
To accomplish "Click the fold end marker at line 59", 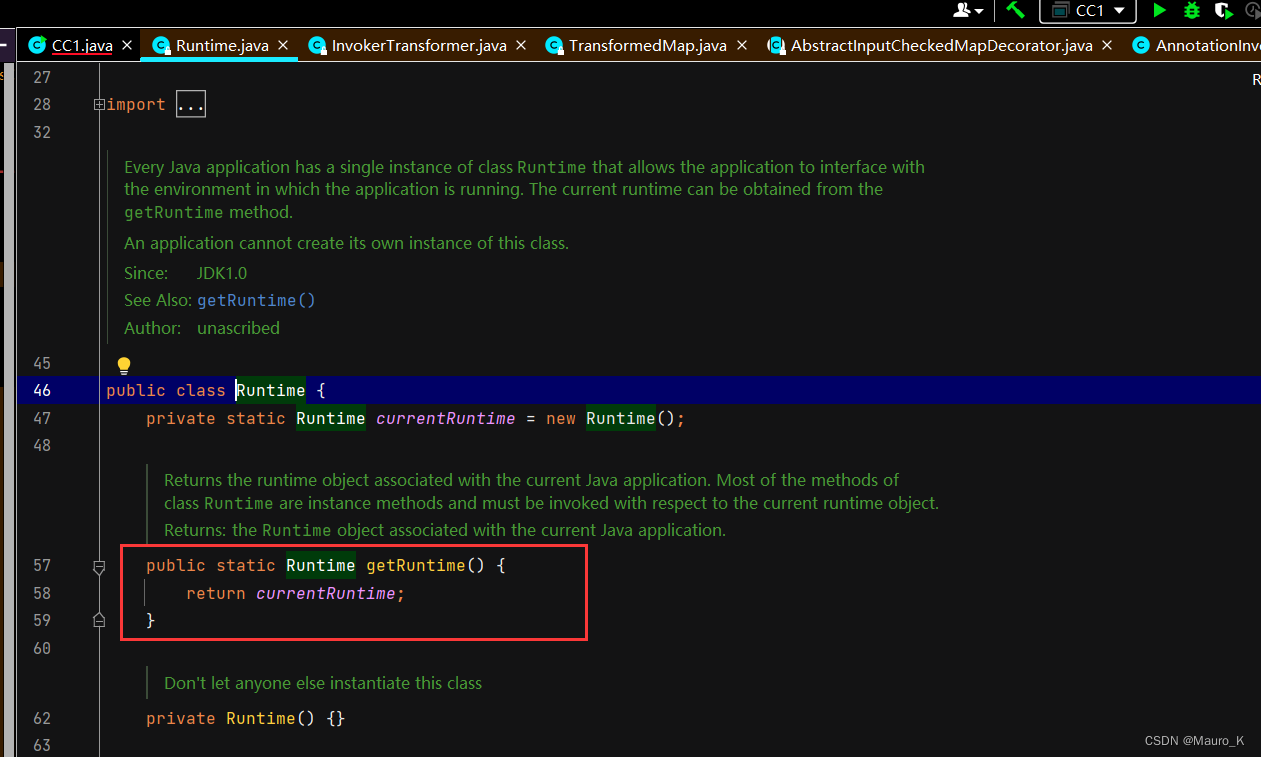I will [99, 620].
